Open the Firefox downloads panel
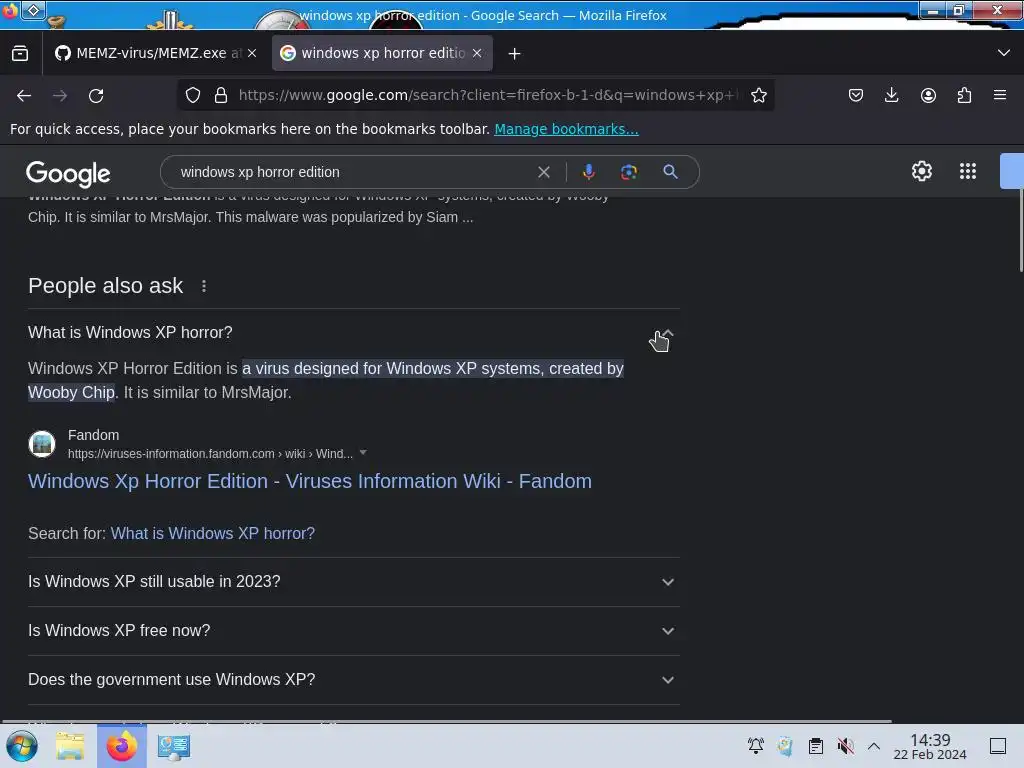Image resolution: width=1024 pixels, height=768 pixels. click(891, 95)
